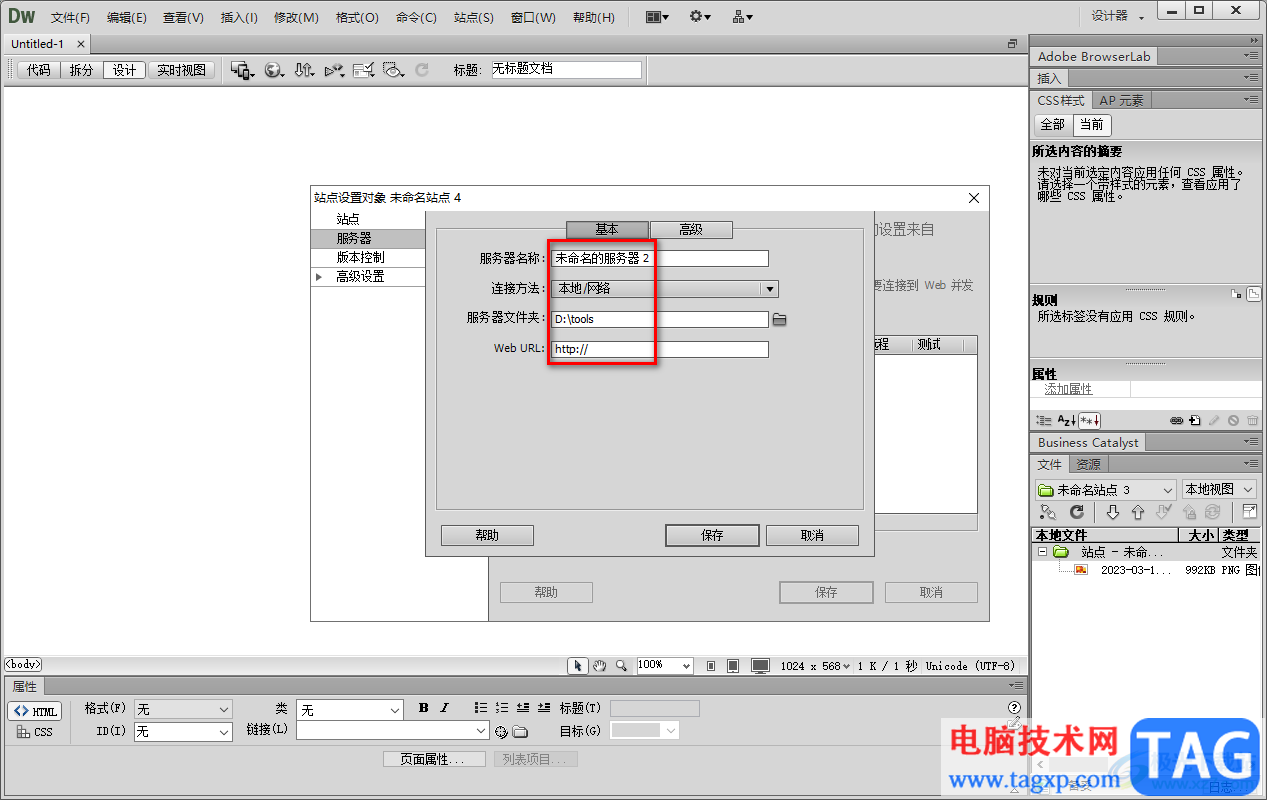1267x800 pixels.
Task: Select CSS mode in Properties panel
Action: pyautogui.click(x=35, y=732)
